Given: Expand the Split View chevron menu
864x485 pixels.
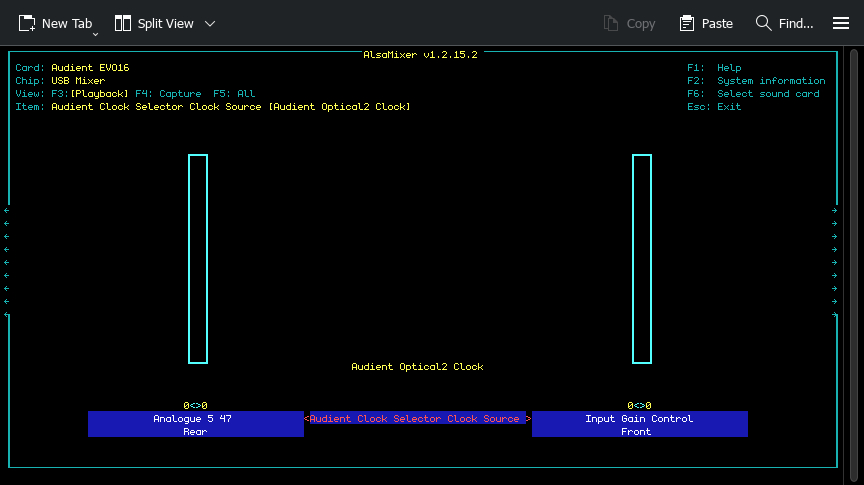Looking at the screenshot, I should tap(209, 23).
